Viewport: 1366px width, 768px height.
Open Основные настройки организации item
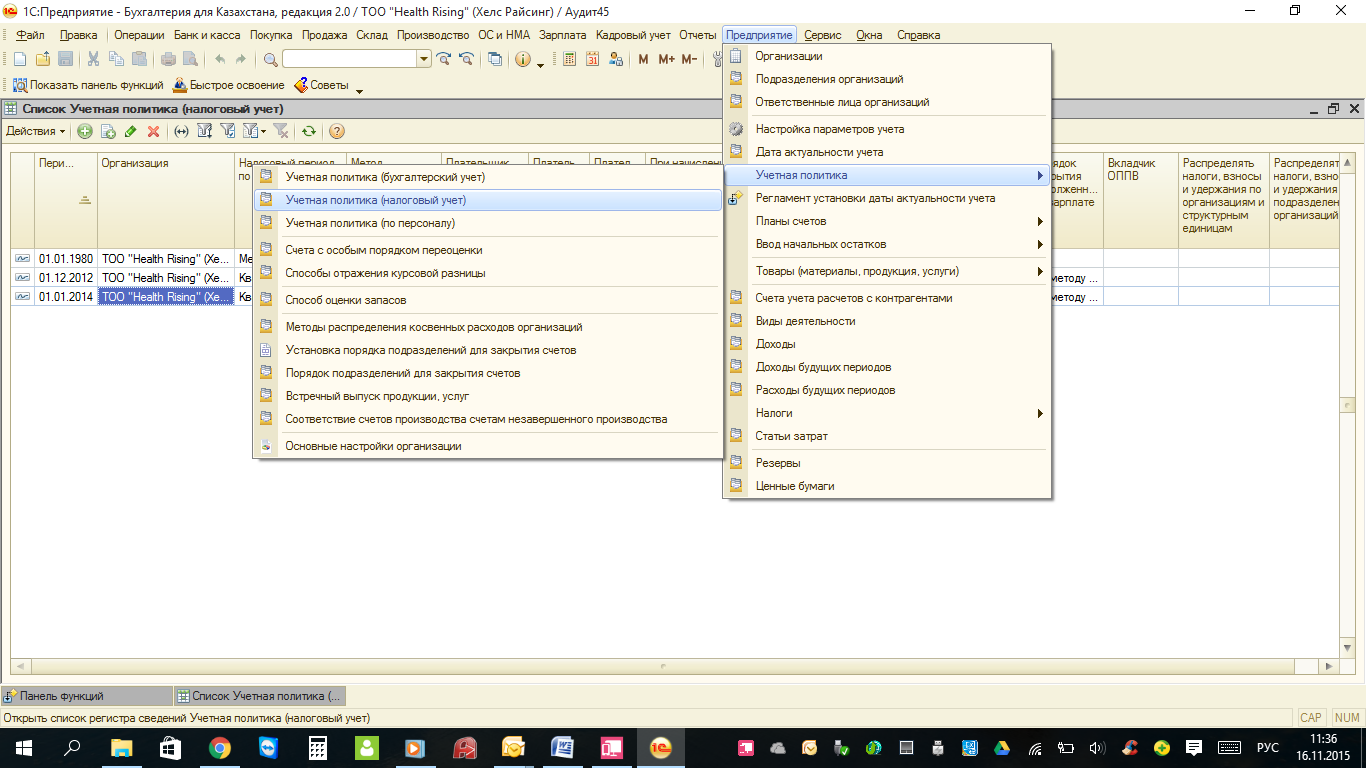(x=488, y=446)
